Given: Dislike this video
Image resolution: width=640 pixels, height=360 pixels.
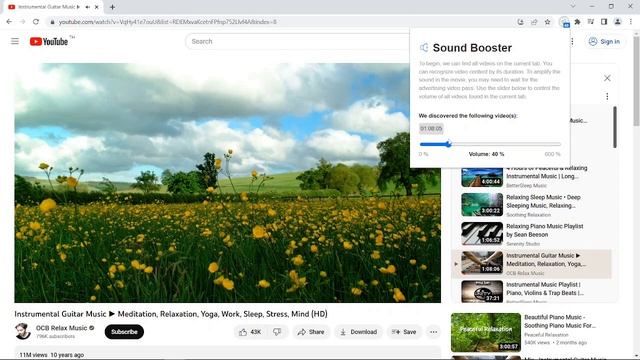Looking at the screenshot, I should pos(277,332).
